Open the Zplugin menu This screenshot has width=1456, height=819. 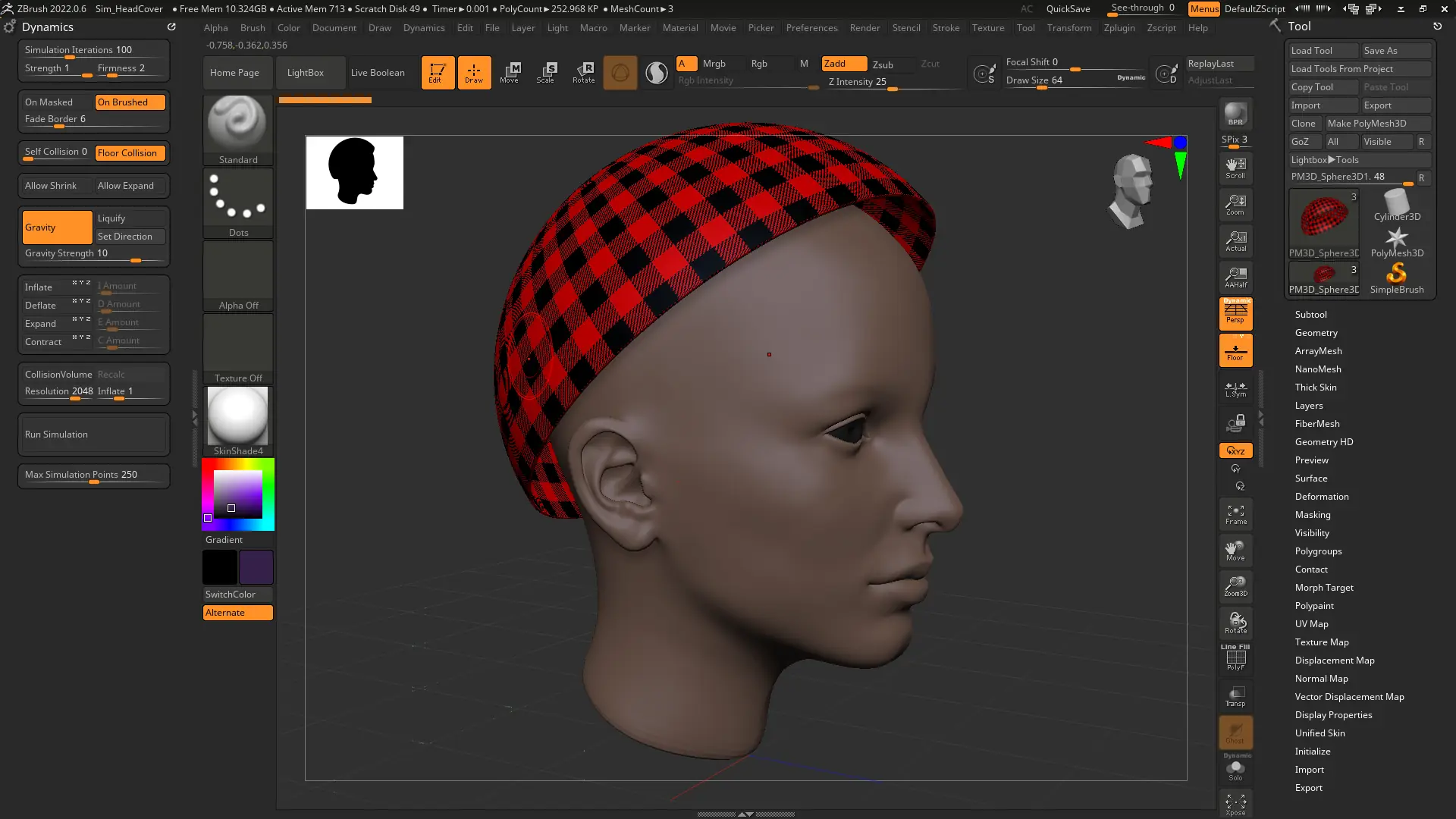[x=1119, y=28]
